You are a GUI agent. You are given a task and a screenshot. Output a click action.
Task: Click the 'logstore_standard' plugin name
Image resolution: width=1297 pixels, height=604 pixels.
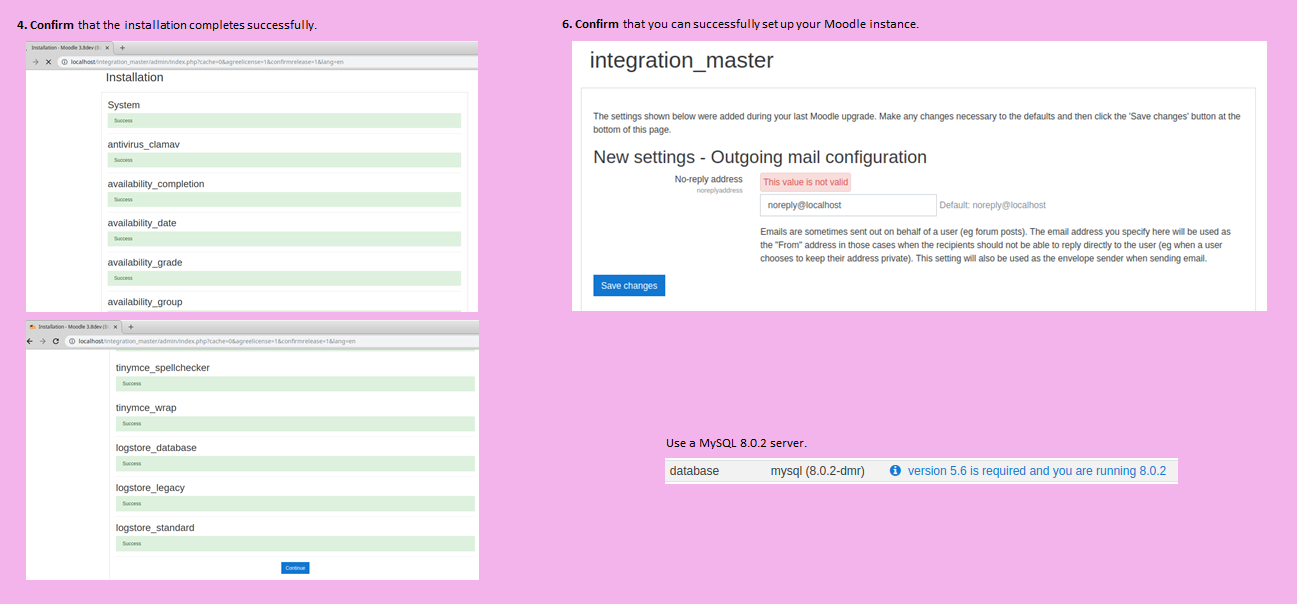click(x=155, y=528)
